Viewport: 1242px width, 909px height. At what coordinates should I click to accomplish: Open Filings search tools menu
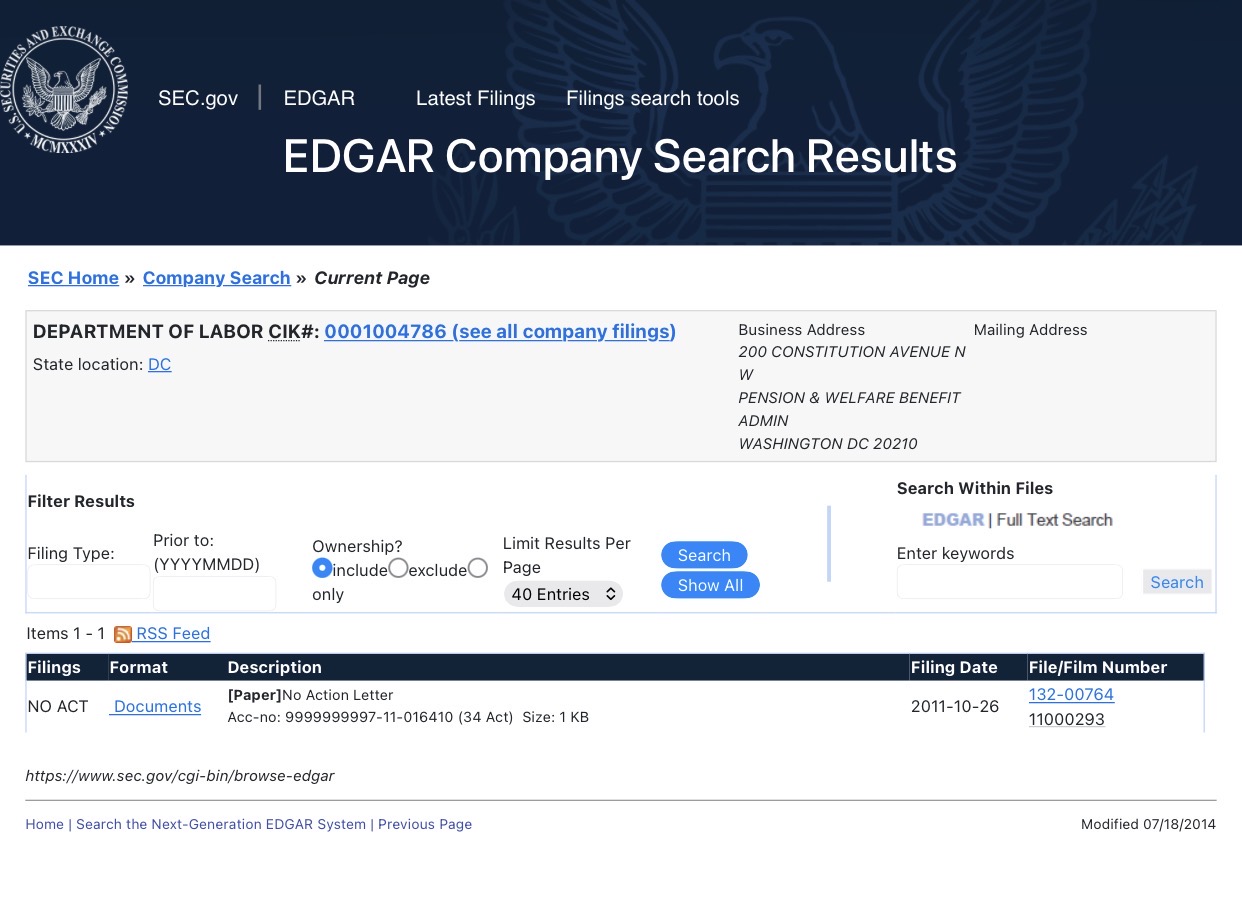(652, 98)
